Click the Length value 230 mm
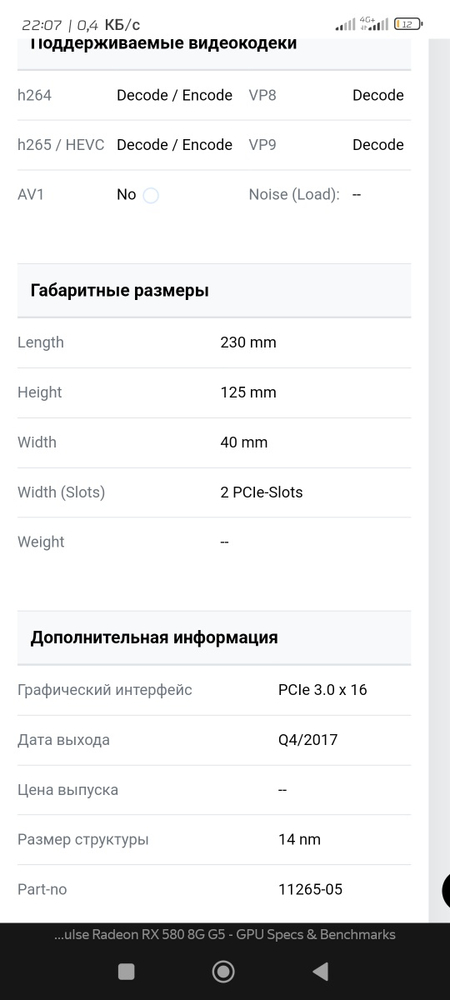450x1000 pixels. (249, 342)
